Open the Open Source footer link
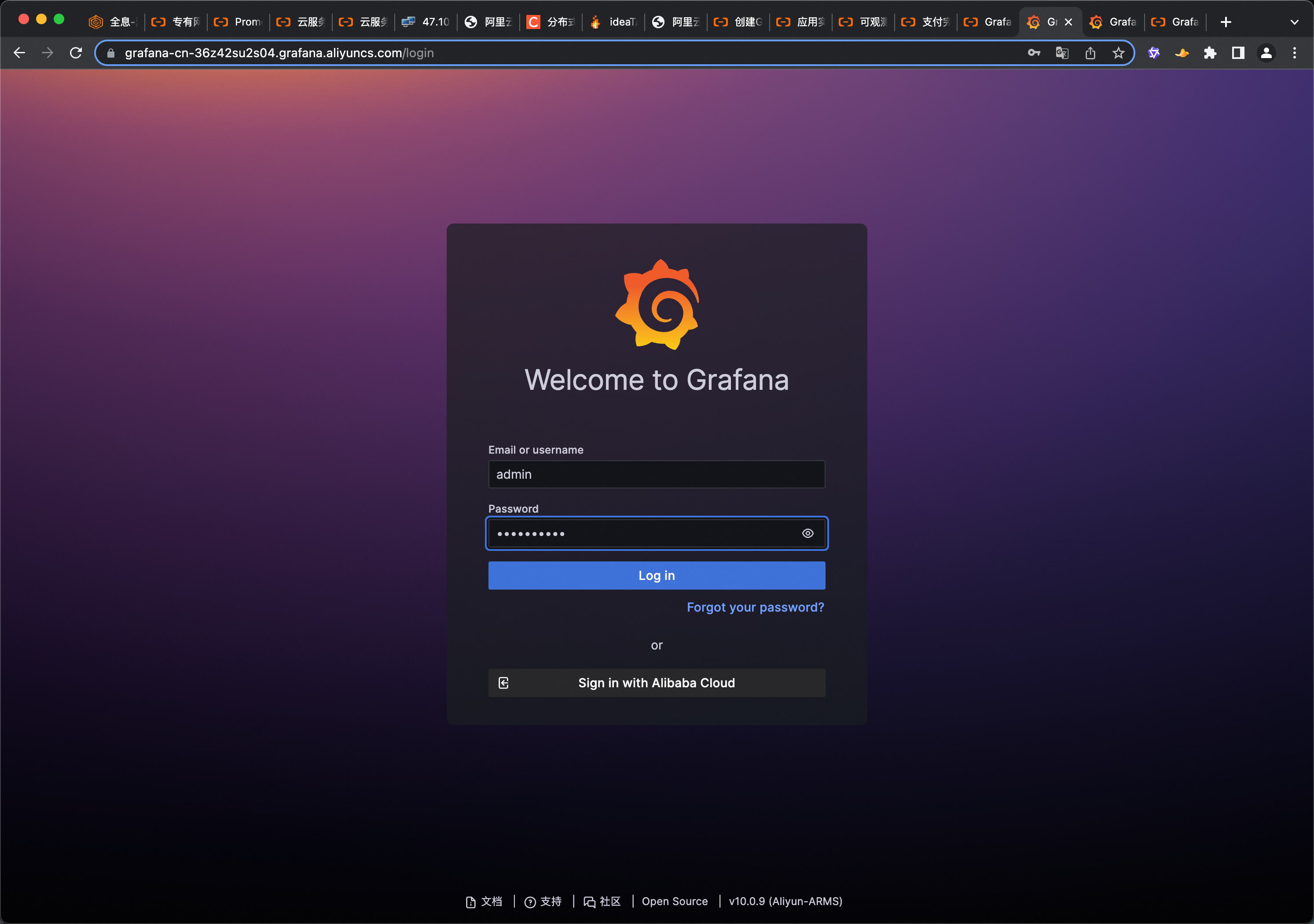This screenshot has width=1314, height=924. 674,901
